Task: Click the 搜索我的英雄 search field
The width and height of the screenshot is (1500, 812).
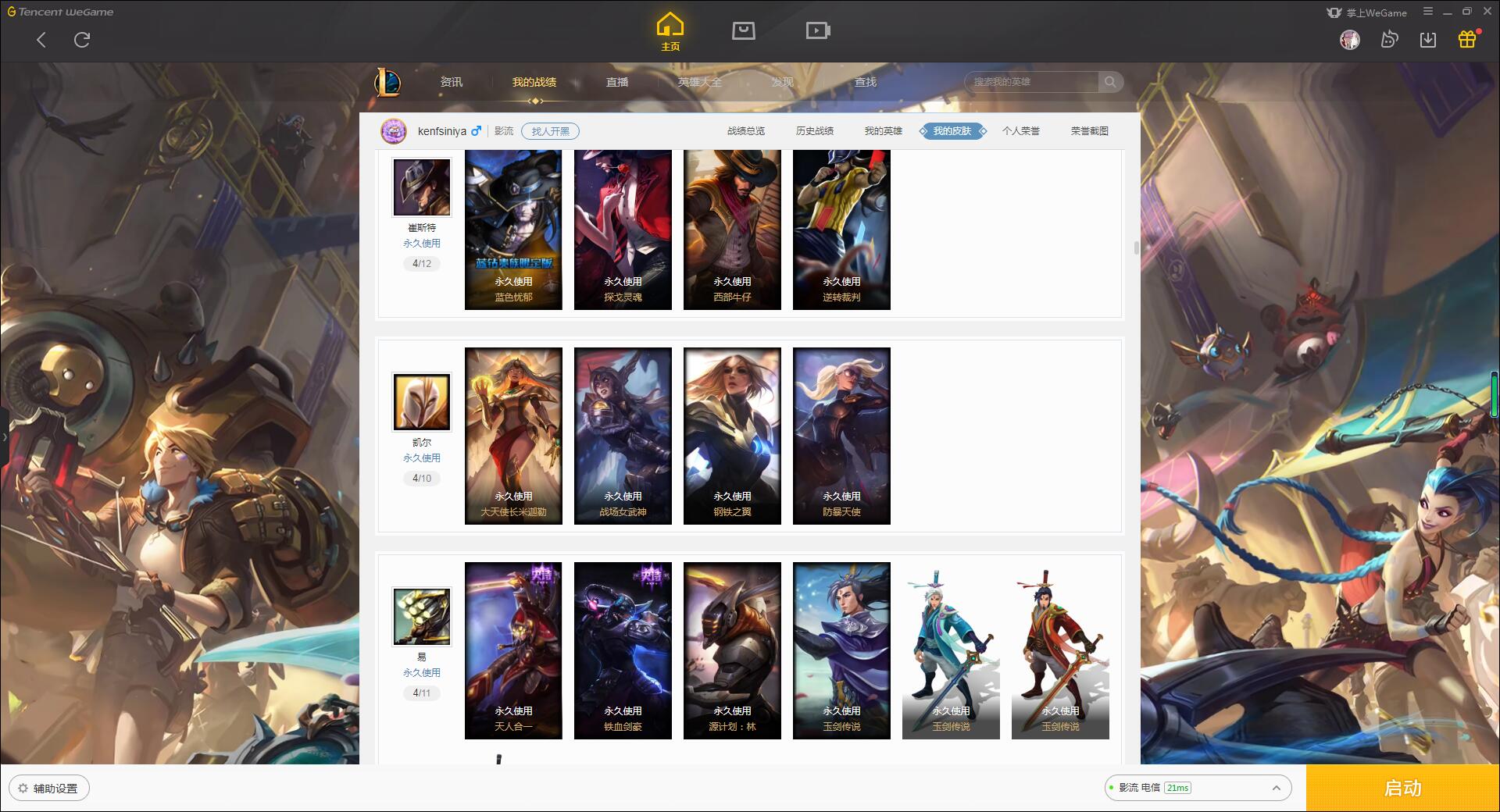Action: point(1032,82)
